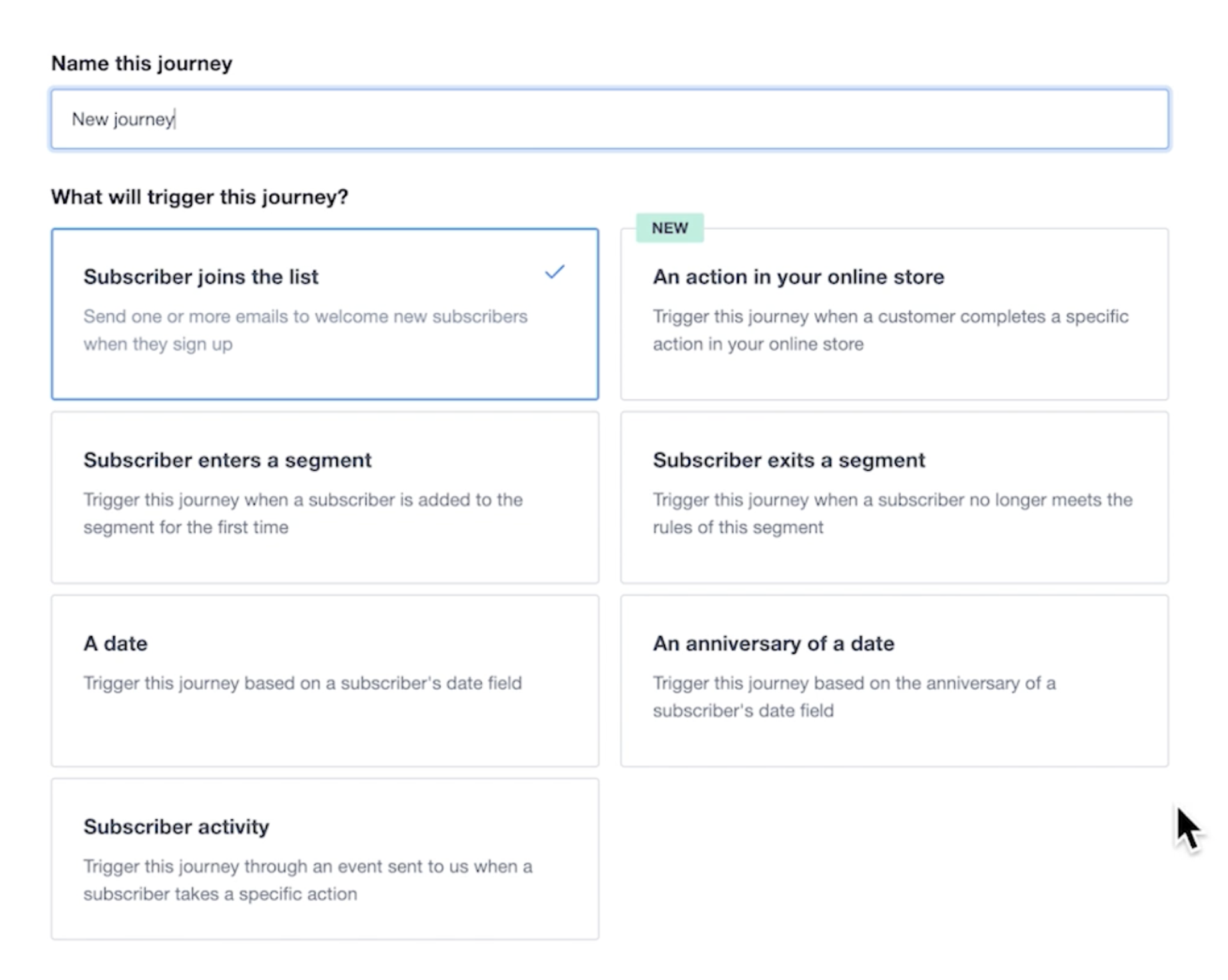1228x980 pixels.
Task: Click the green NEW badge
Action: [670, 228]
